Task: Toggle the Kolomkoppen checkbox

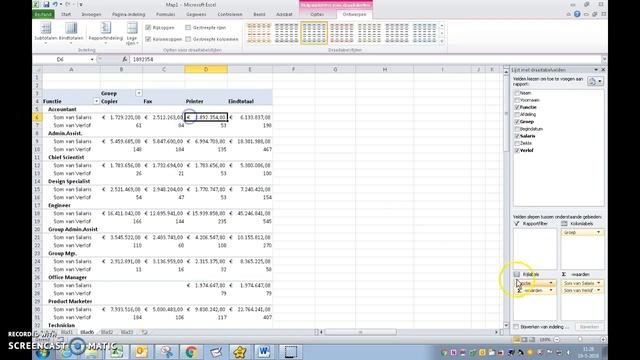Action: (x=148, y=39)
